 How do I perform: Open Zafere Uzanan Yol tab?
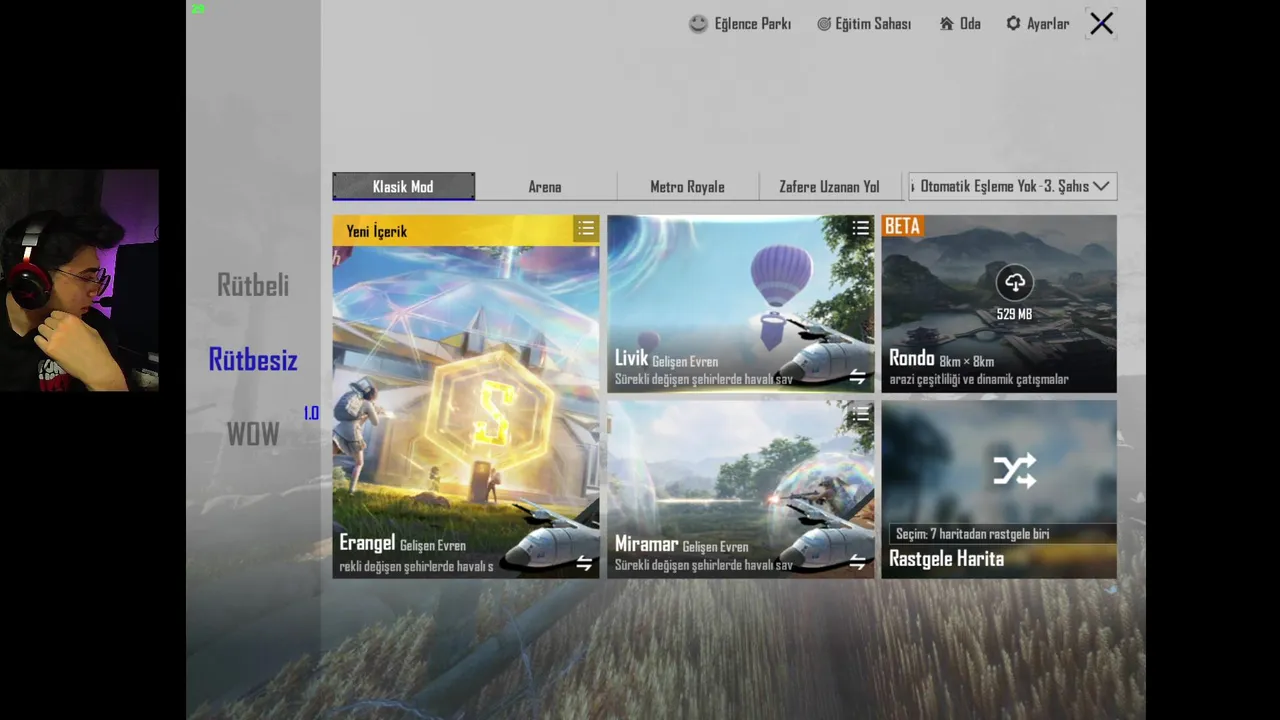point(829,187)
